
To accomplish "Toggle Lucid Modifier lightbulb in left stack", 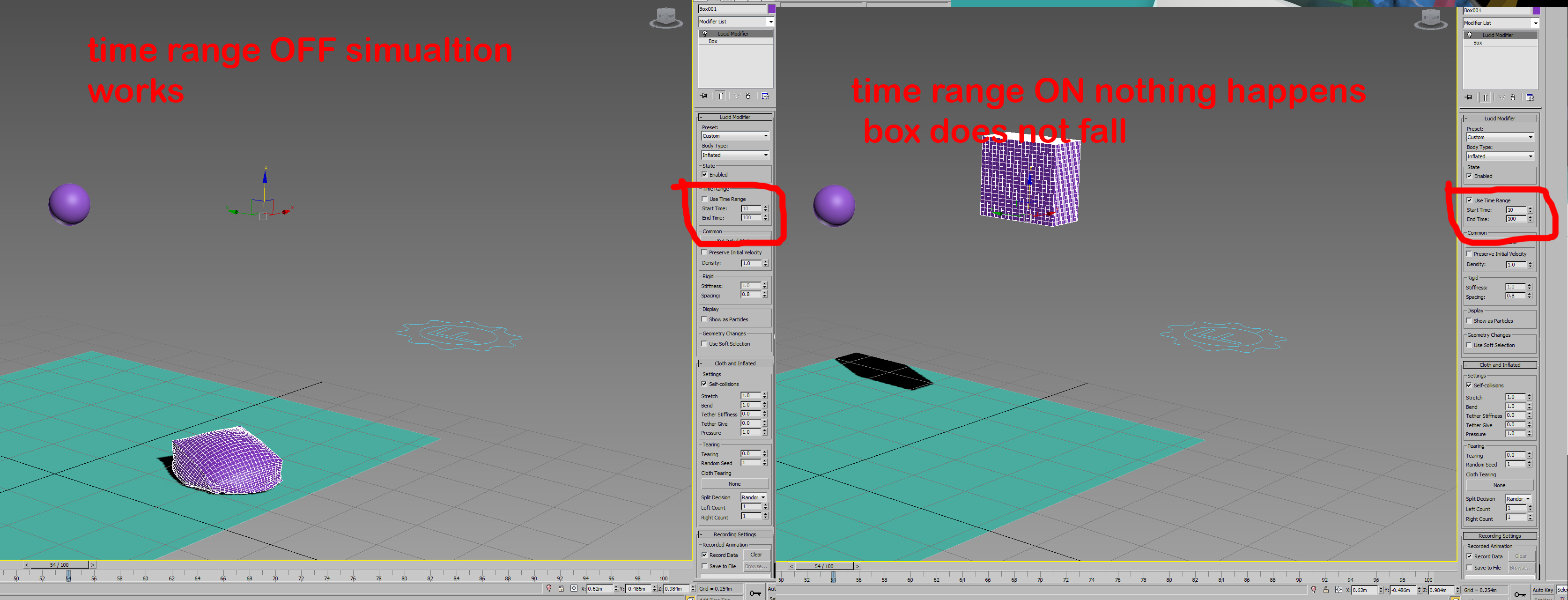I will 705,34.
